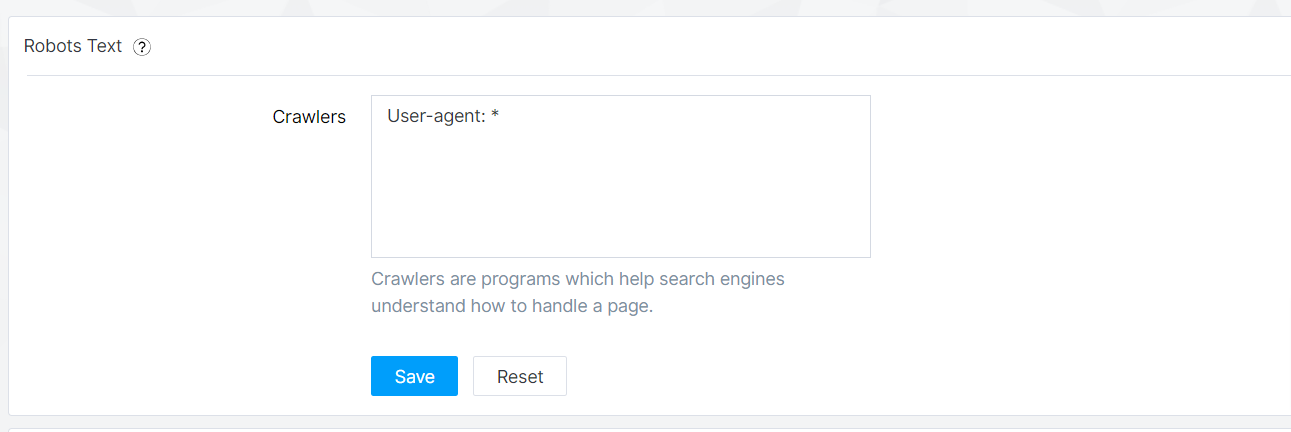Focus the Crawlers text area

pyautogui.click(x=620, y=176)
